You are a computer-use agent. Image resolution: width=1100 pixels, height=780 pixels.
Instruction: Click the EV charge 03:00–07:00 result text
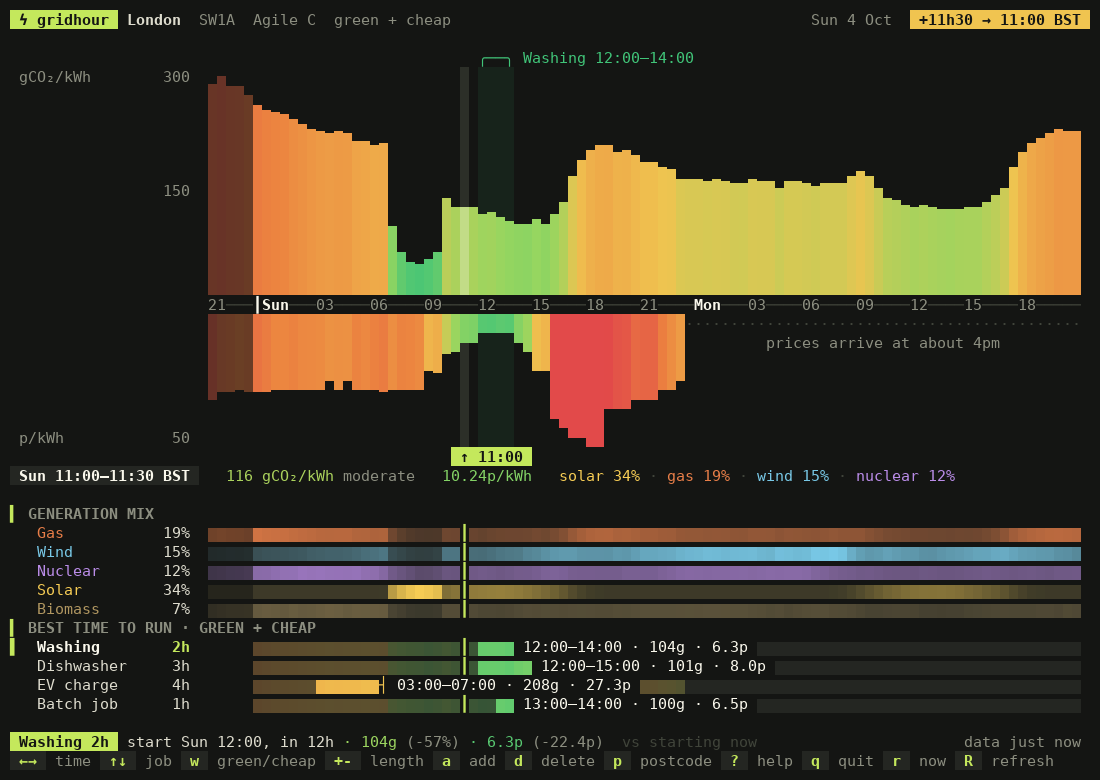[514, 685]
